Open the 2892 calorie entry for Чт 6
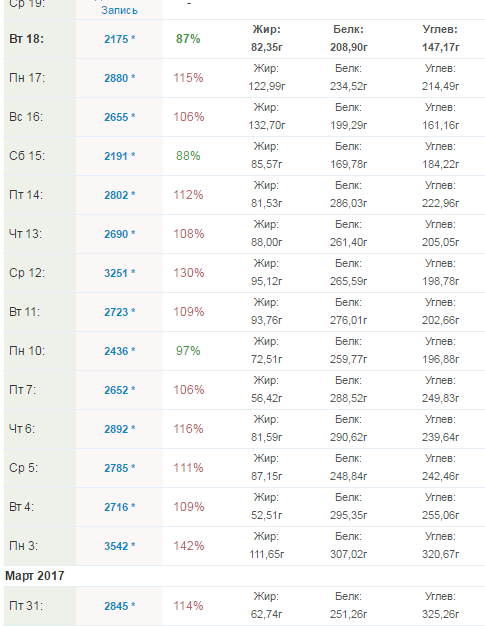 116,429
